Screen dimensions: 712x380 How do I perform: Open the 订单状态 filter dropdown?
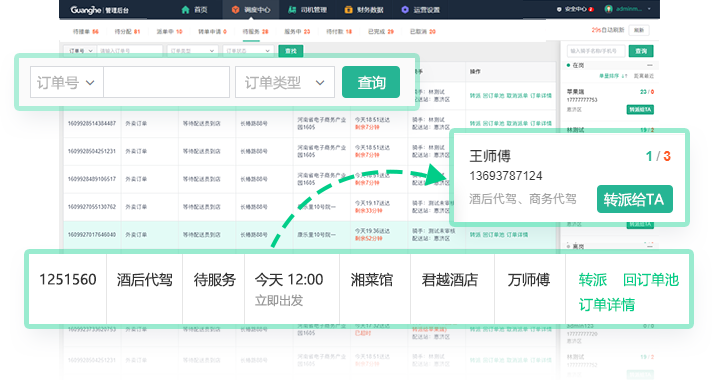[x=248, y=51]
